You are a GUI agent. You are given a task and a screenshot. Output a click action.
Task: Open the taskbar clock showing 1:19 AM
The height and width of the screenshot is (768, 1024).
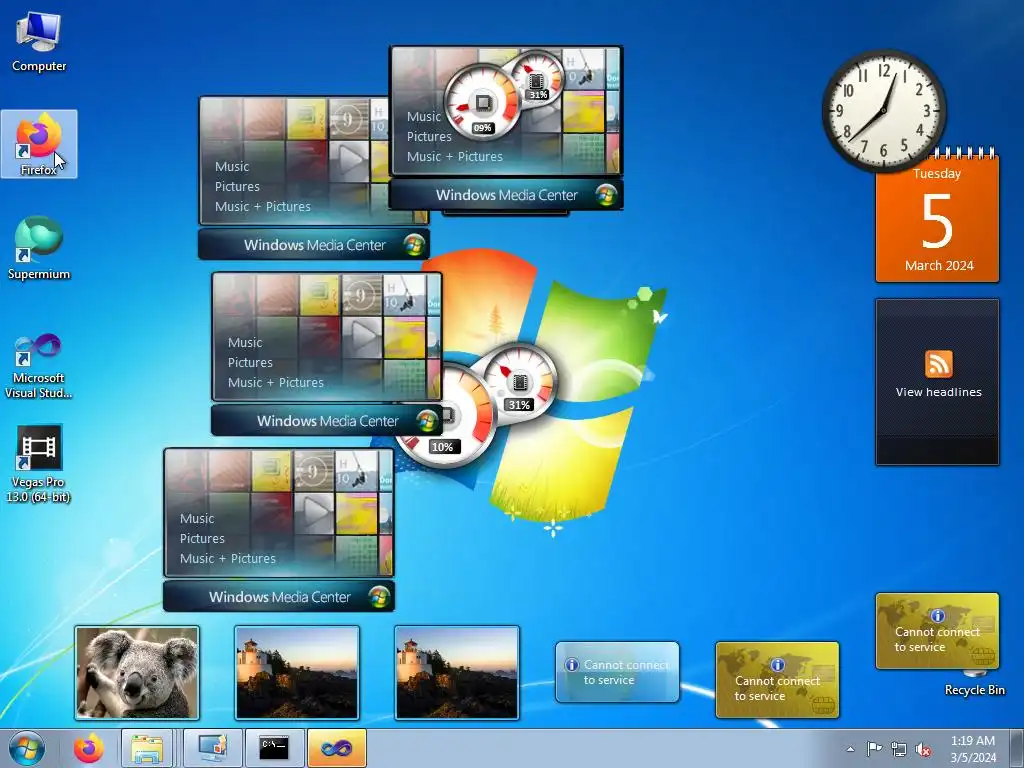click(x=973, y=749)
